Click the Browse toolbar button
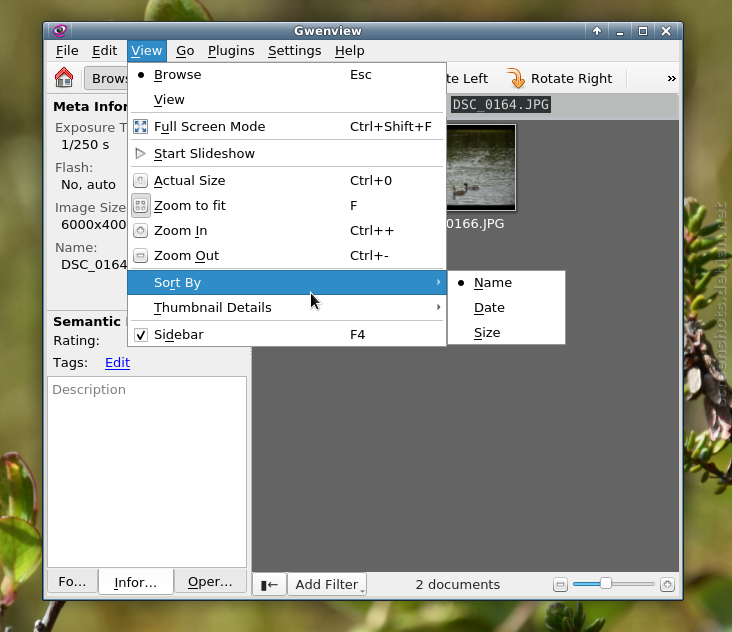The height and width of the screenshot is (632, 732). [x=106, y=78]
